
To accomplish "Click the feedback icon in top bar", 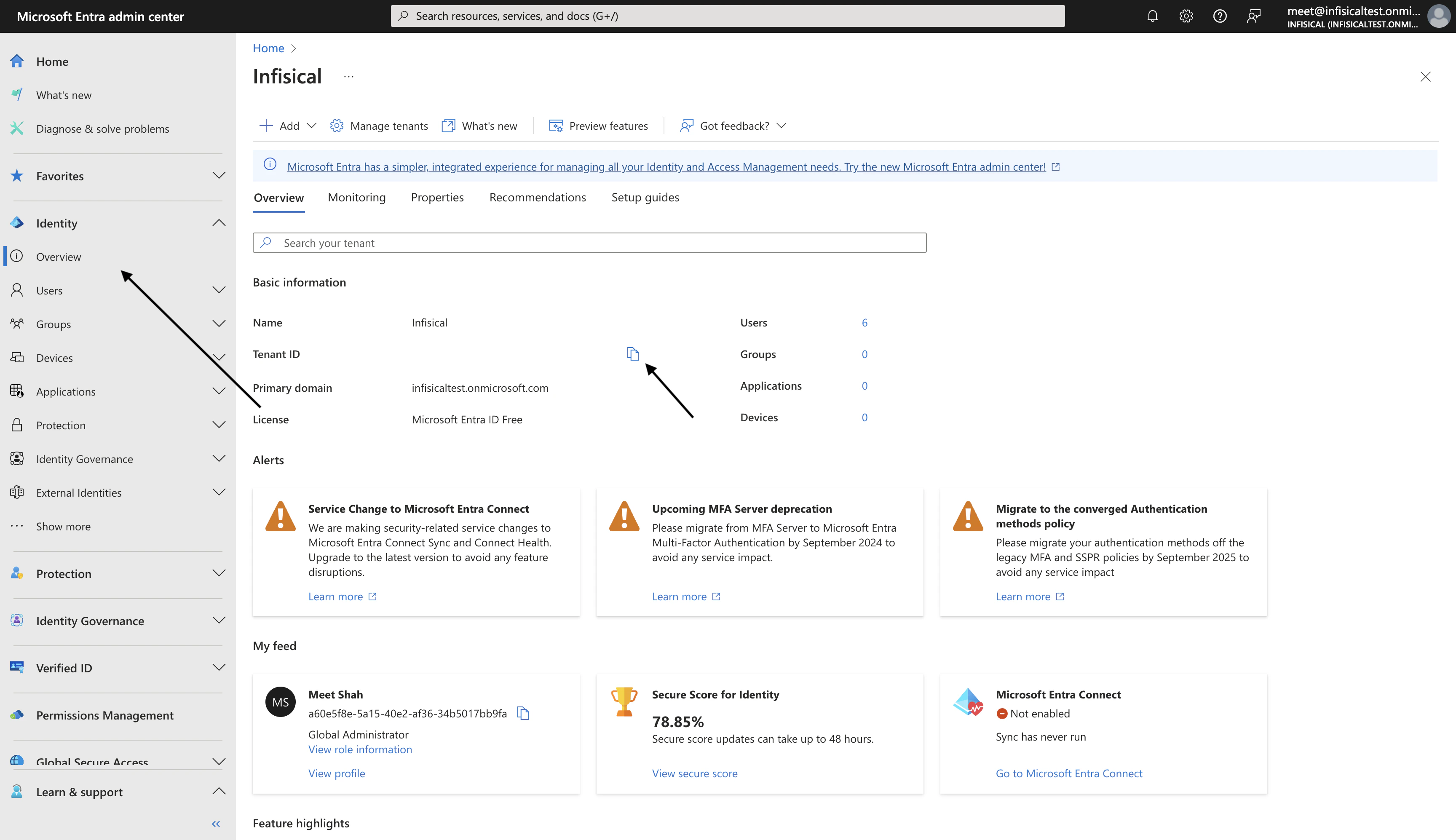I will 1253,16.
